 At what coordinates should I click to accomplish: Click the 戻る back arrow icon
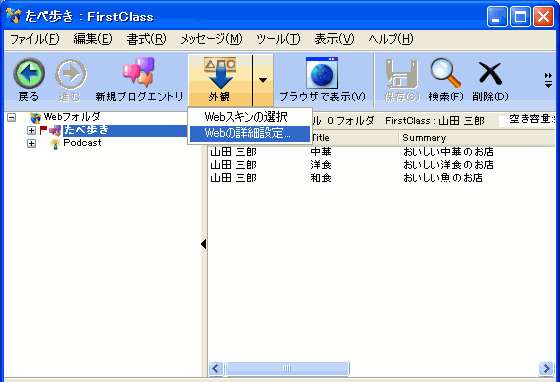click(29, 74)
